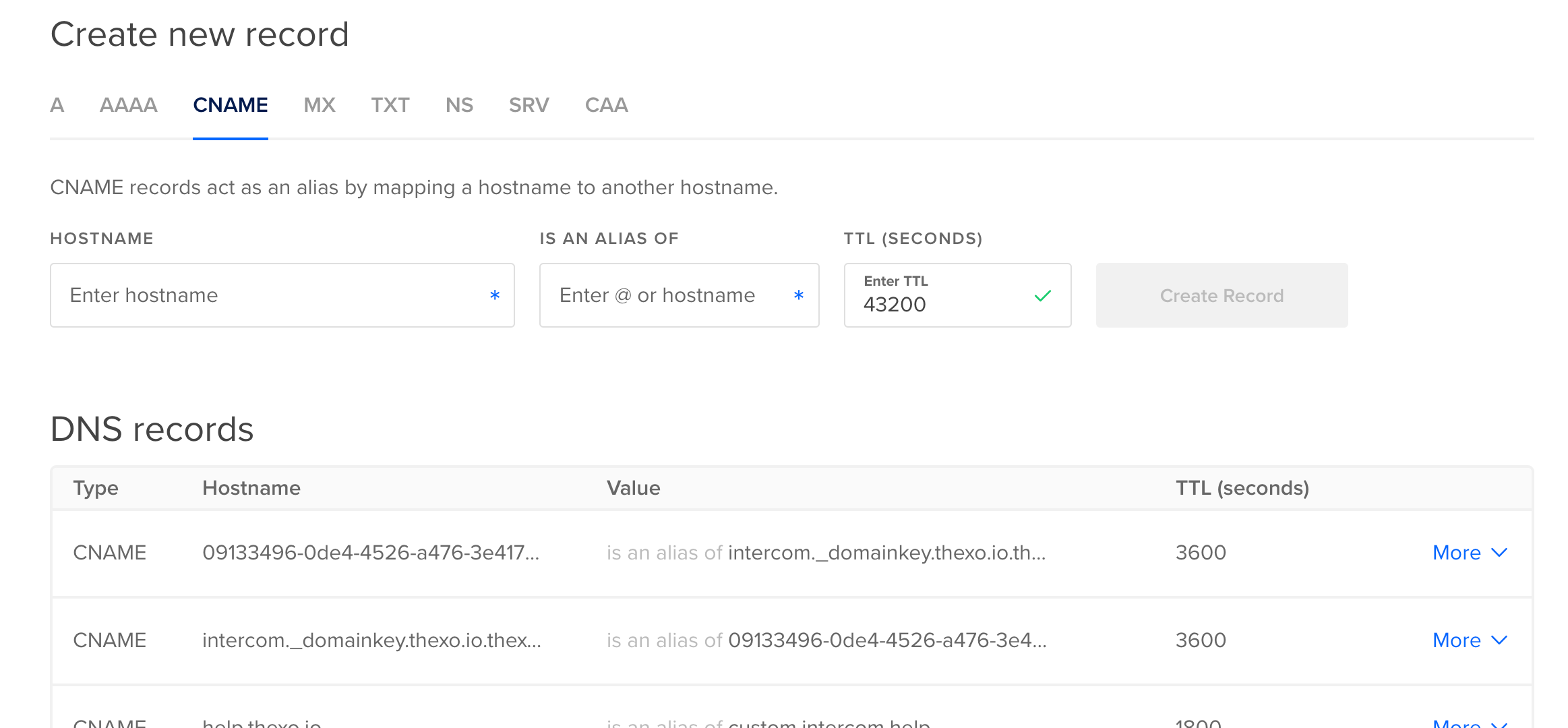
Task: Click the Enter hostname input field
Action: (x=282, y=295)
